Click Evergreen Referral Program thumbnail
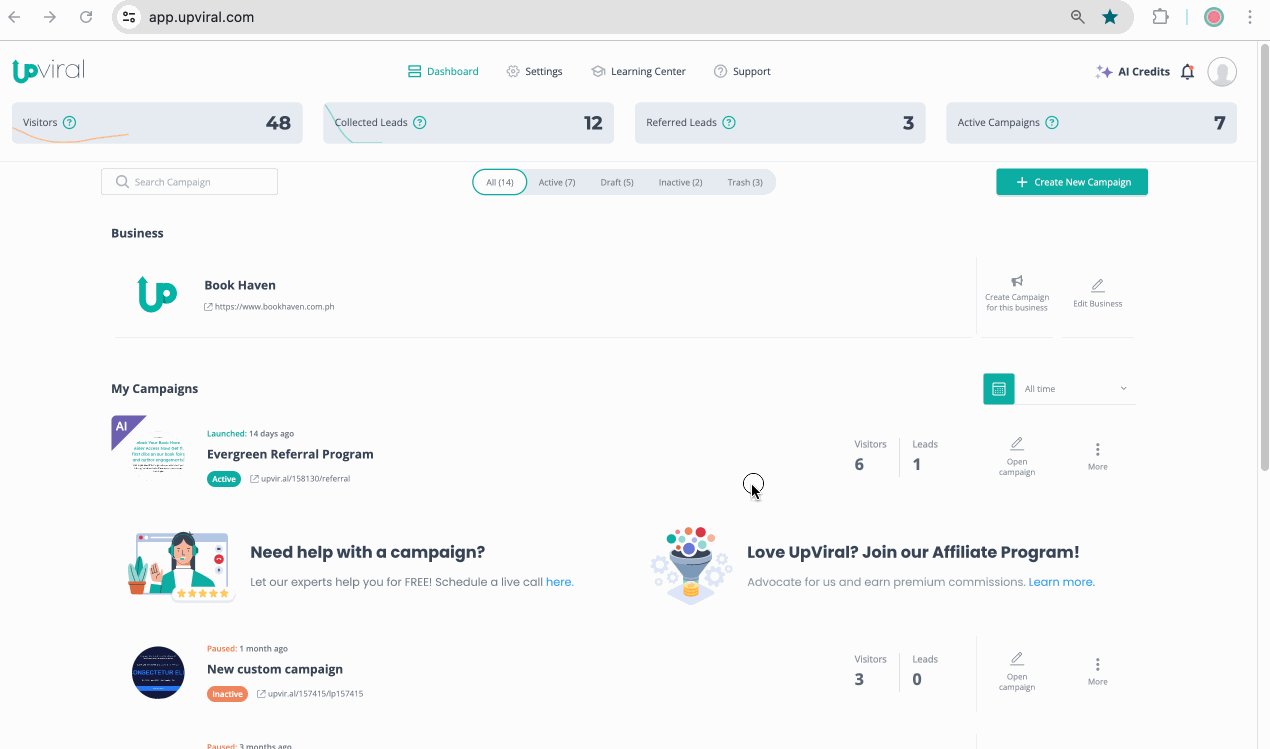Viewport: 1270px width, 749px height. point(157,454)
